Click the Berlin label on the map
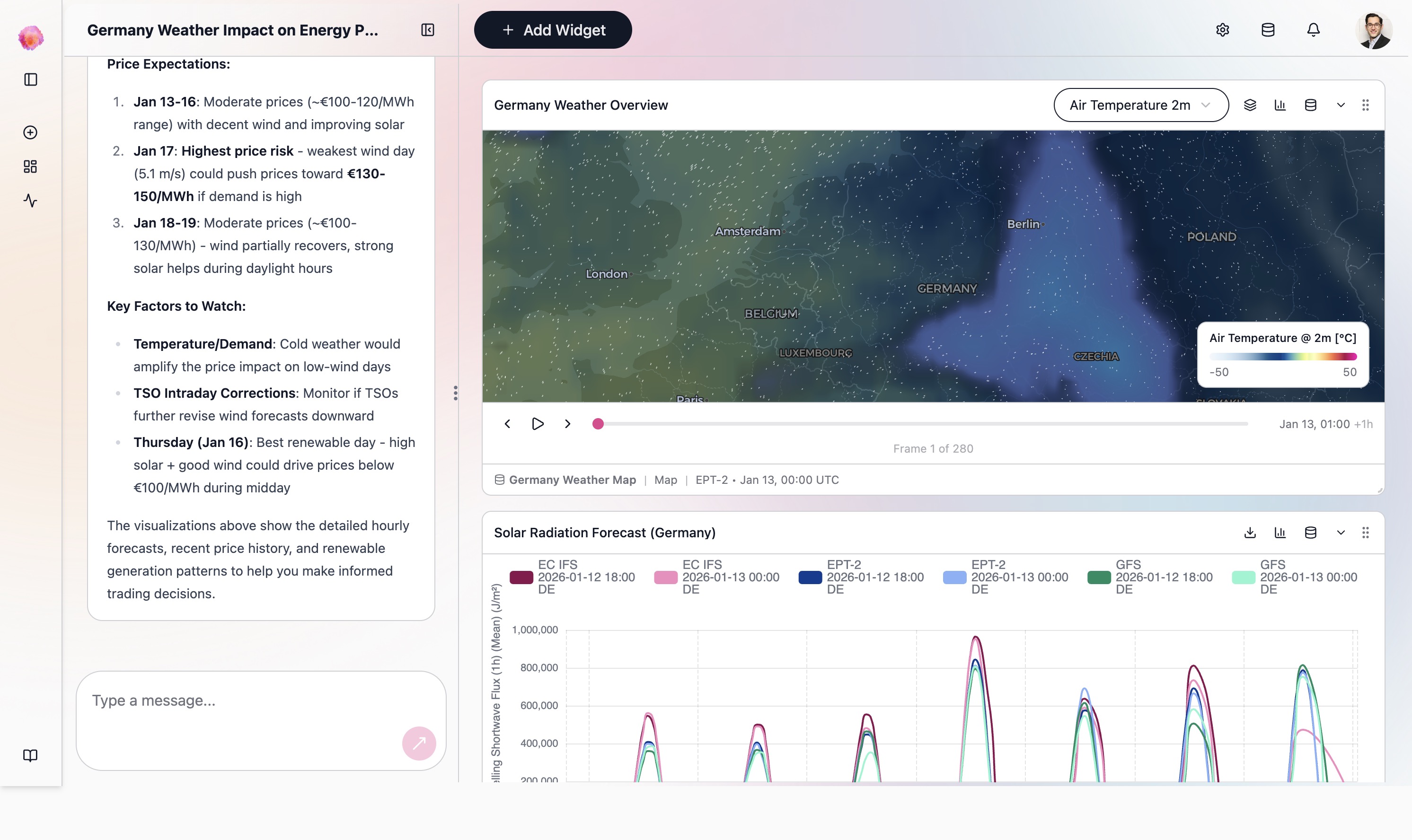1412x840 pixels. point(1023,224)
